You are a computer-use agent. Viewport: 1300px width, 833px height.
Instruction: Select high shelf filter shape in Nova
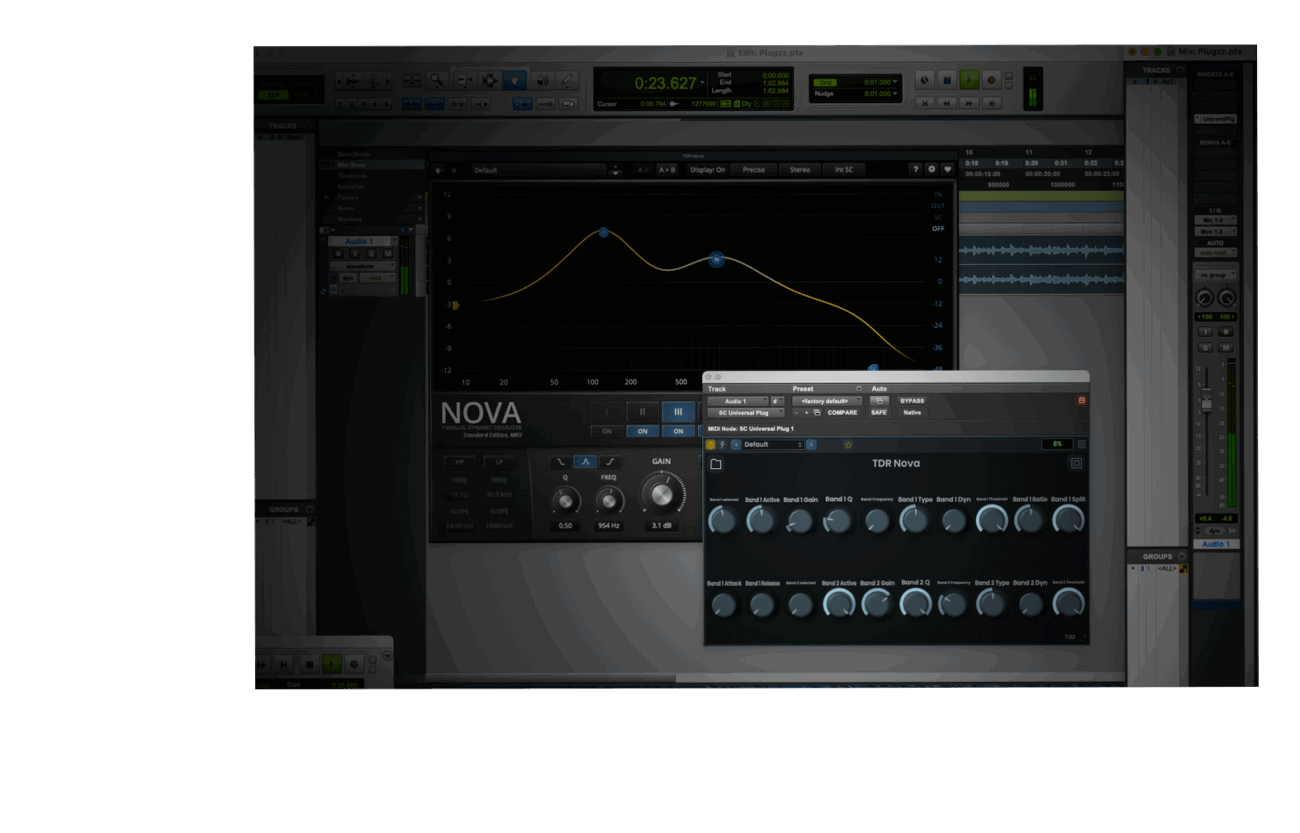pos(610,462)
